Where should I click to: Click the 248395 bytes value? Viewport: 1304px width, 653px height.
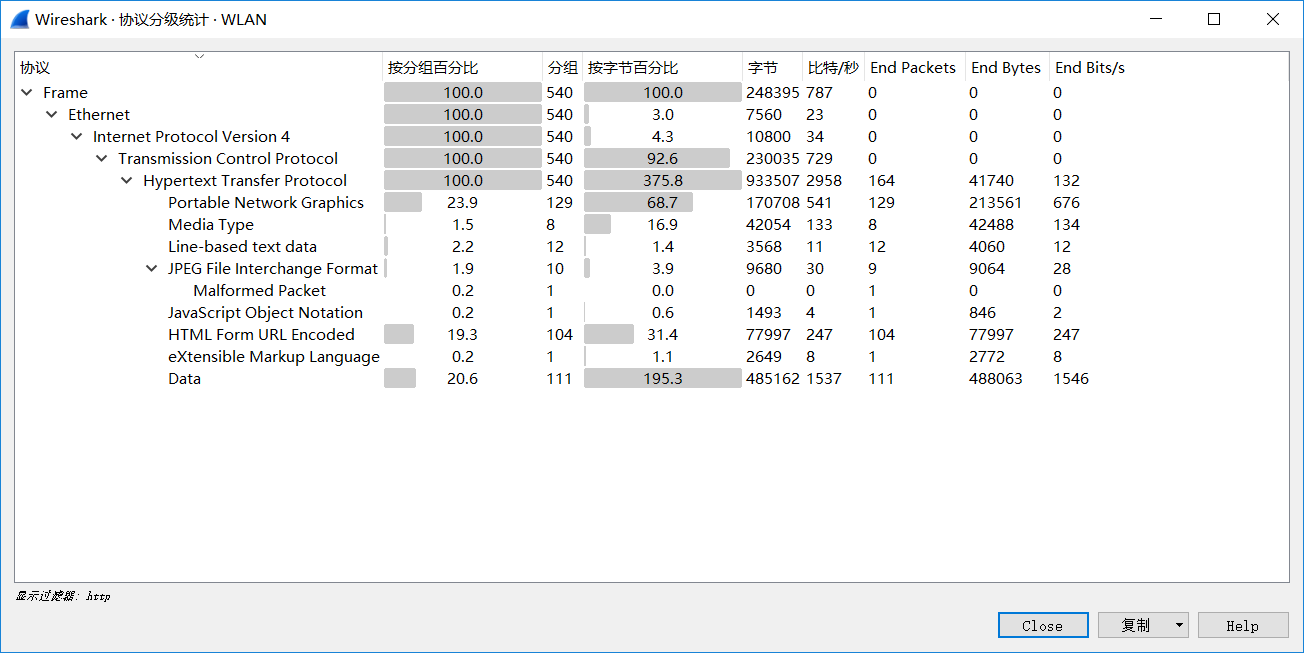(x=773, y=92)
